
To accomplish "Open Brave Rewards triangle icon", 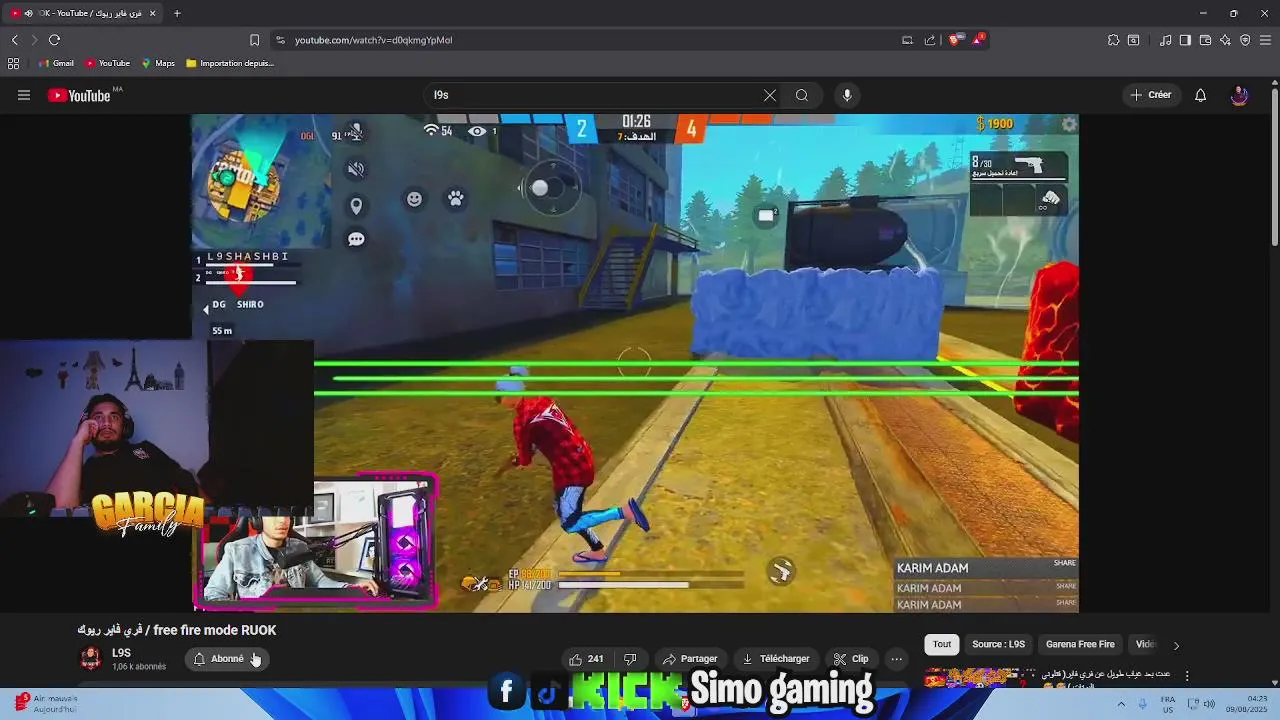I will (978, 40).
